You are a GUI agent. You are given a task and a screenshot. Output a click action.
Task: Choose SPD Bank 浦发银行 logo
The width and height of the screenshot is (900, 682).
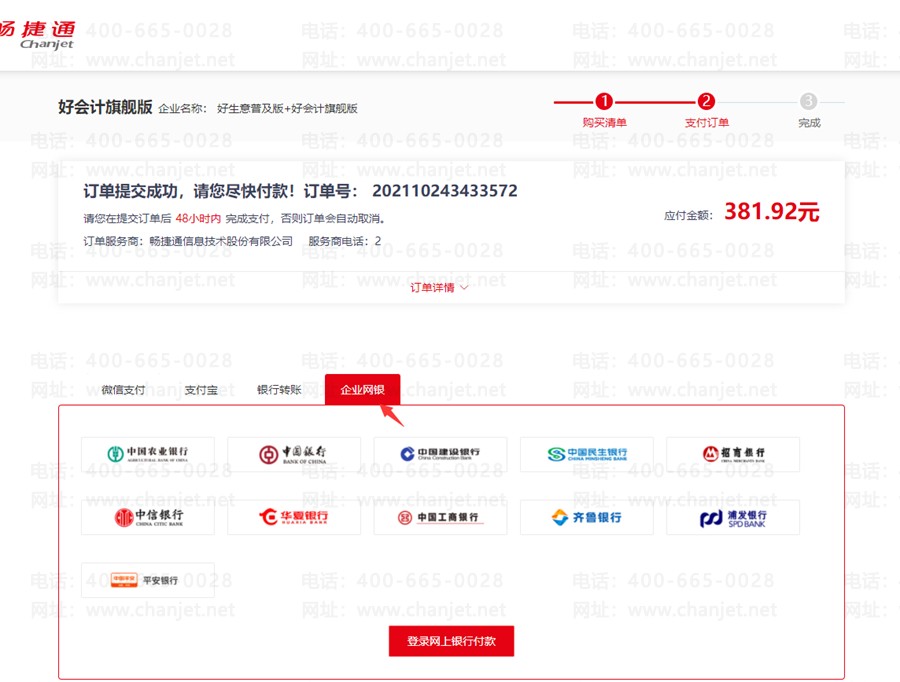[733, 517]
